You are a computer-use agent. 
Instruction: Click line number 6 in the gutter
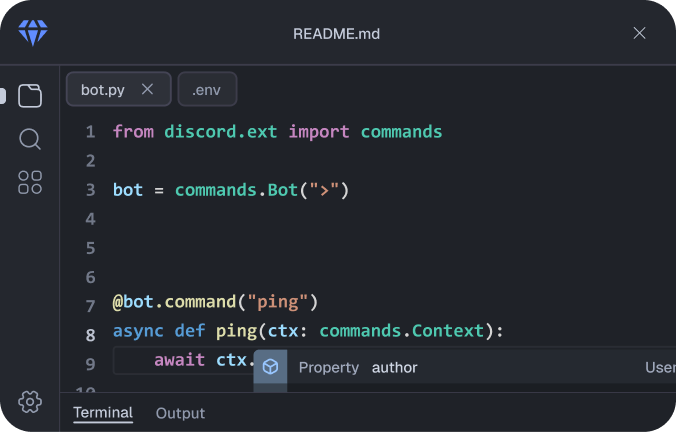point(91,277)
